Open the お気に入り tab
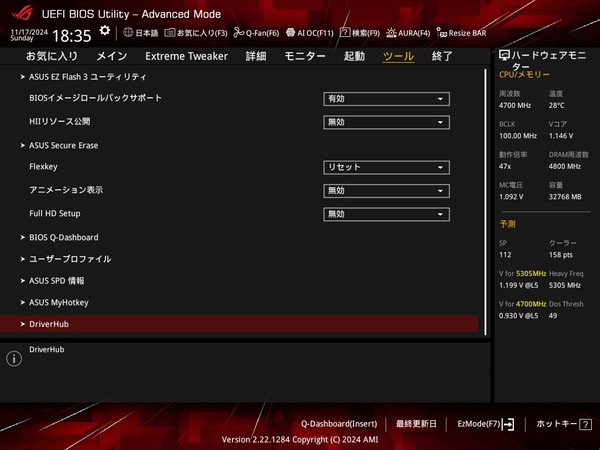 tap(52, 56)
